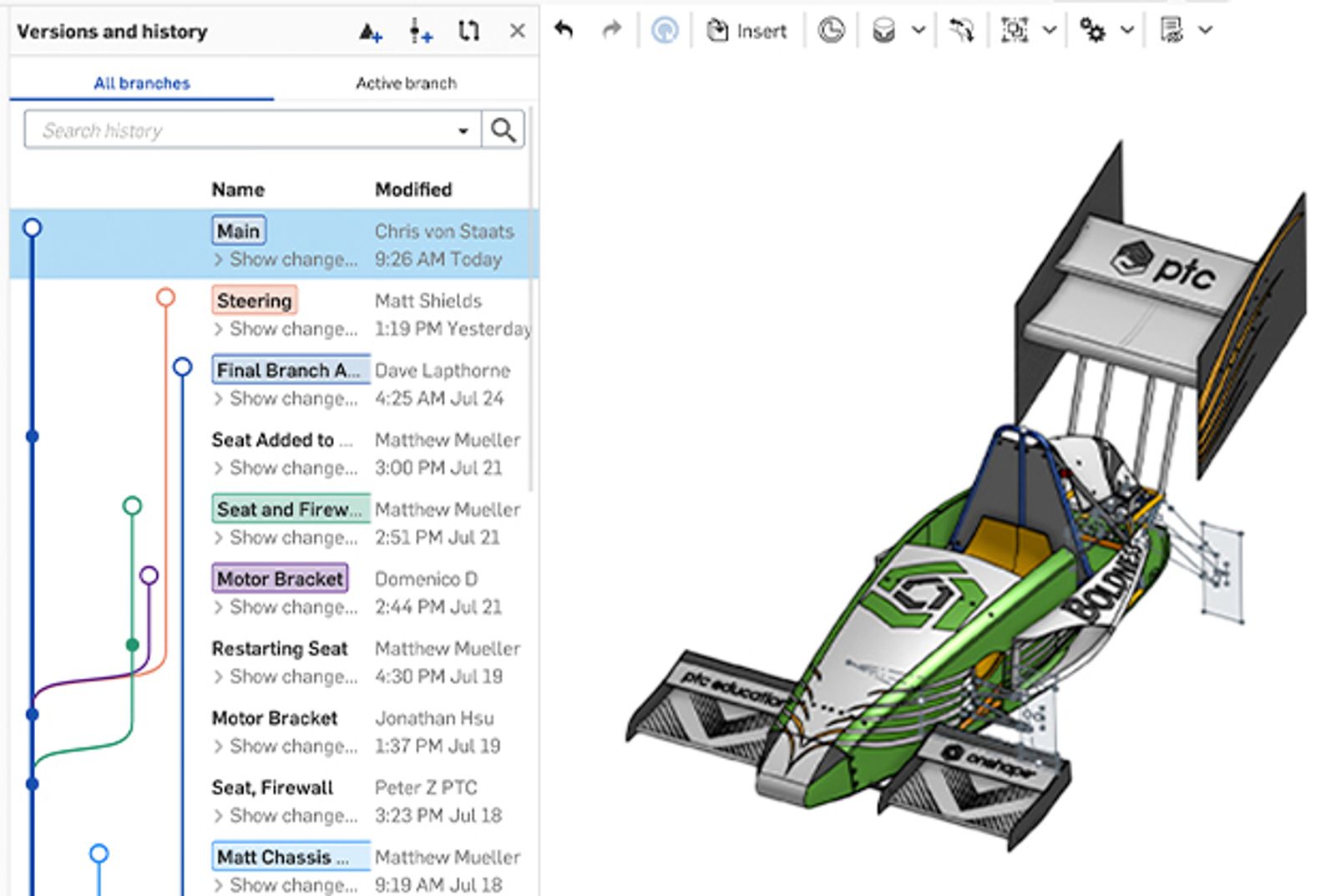Select the transform arrows toolbar icon

pos(962,30)
